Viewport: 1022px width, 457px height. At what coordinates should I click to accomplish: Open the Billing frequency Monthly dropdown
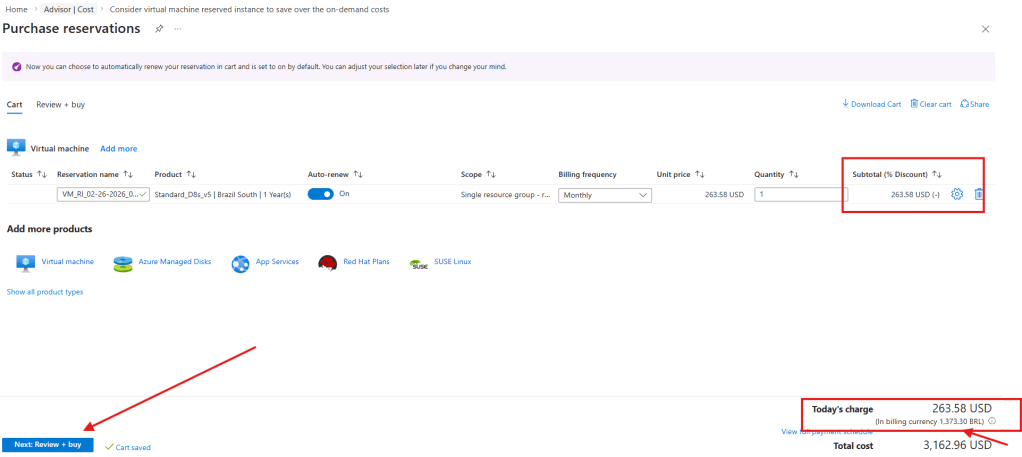[x=605, y=195]
